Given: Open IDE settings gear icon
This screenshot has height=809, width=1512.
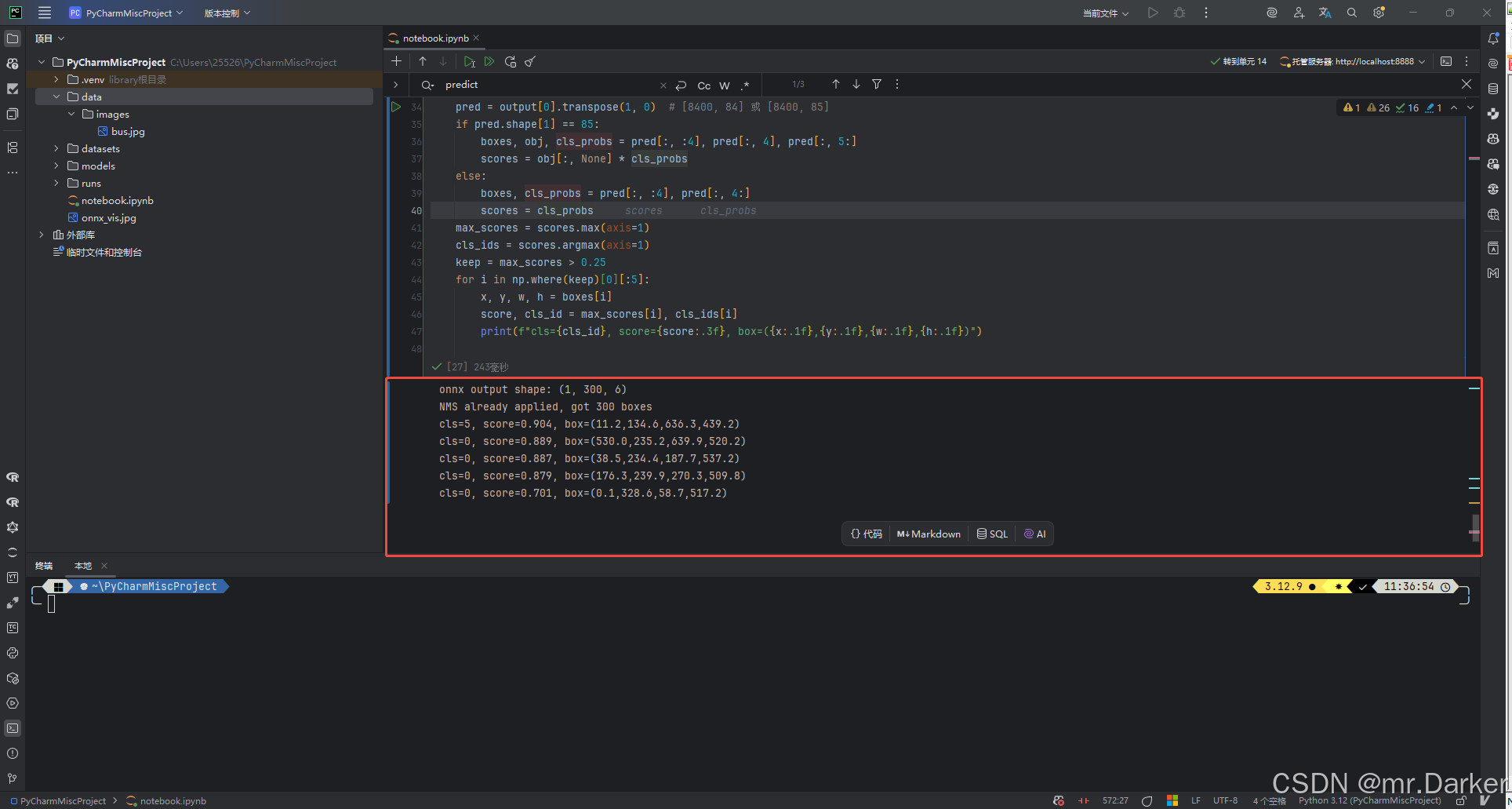Looking at the screenshot, I should tap(1378, 13).
